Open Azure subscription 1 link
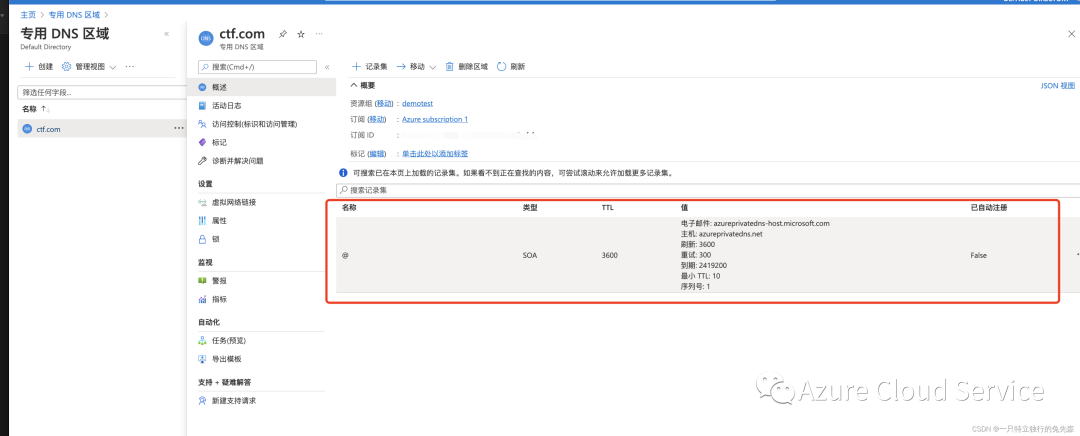The height and width of the screenshot is (436, 1080). [435, 119]
